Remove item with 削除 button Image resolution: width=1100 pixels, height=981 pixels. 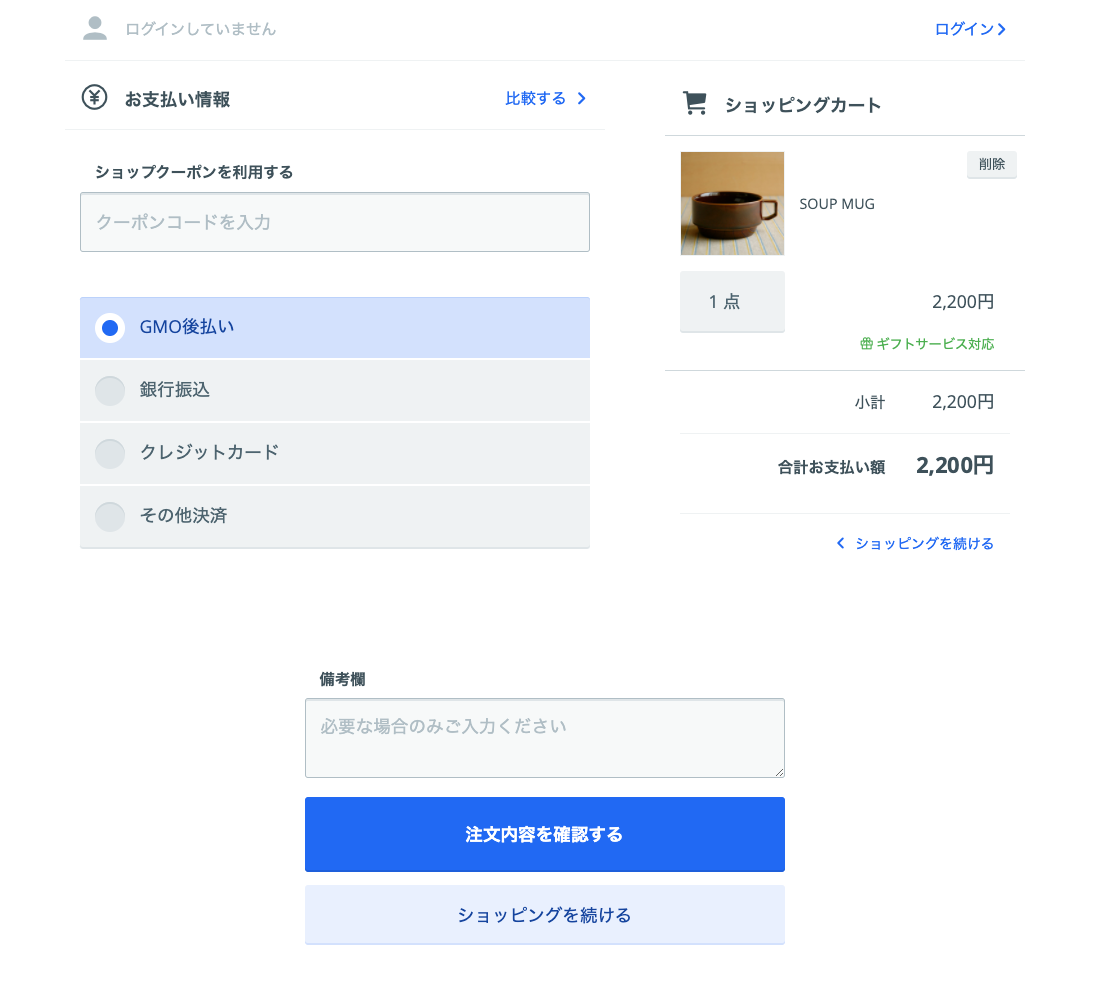coord(991,164)
